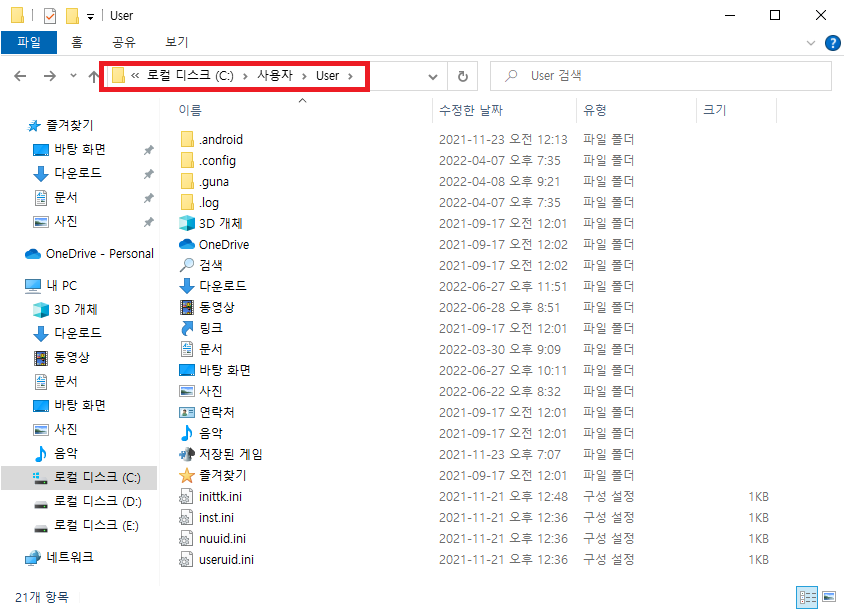845x610 pixels.
Task: Select pinned 바탕 화면 under 즐겨찾기
Action: (x=80, y=149)
